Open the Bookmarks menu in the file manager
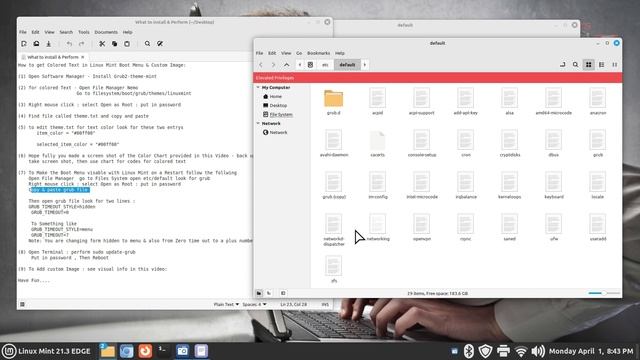This screenshot has width=640, height=360. click(x=318, y=53)
